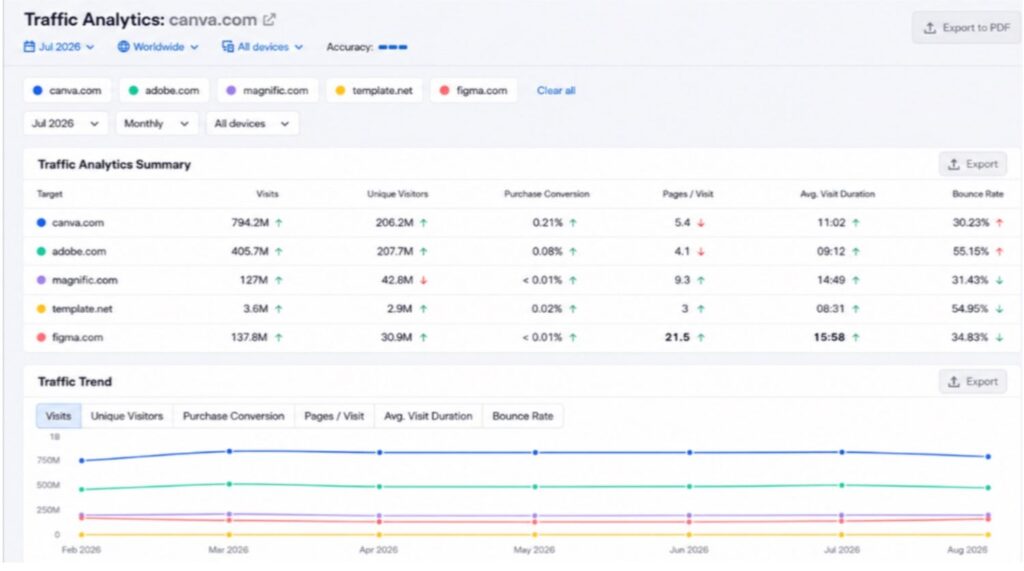Screen dimensions: 1024x571
Task: Click the Visits column header
Action: click(267, 194)
